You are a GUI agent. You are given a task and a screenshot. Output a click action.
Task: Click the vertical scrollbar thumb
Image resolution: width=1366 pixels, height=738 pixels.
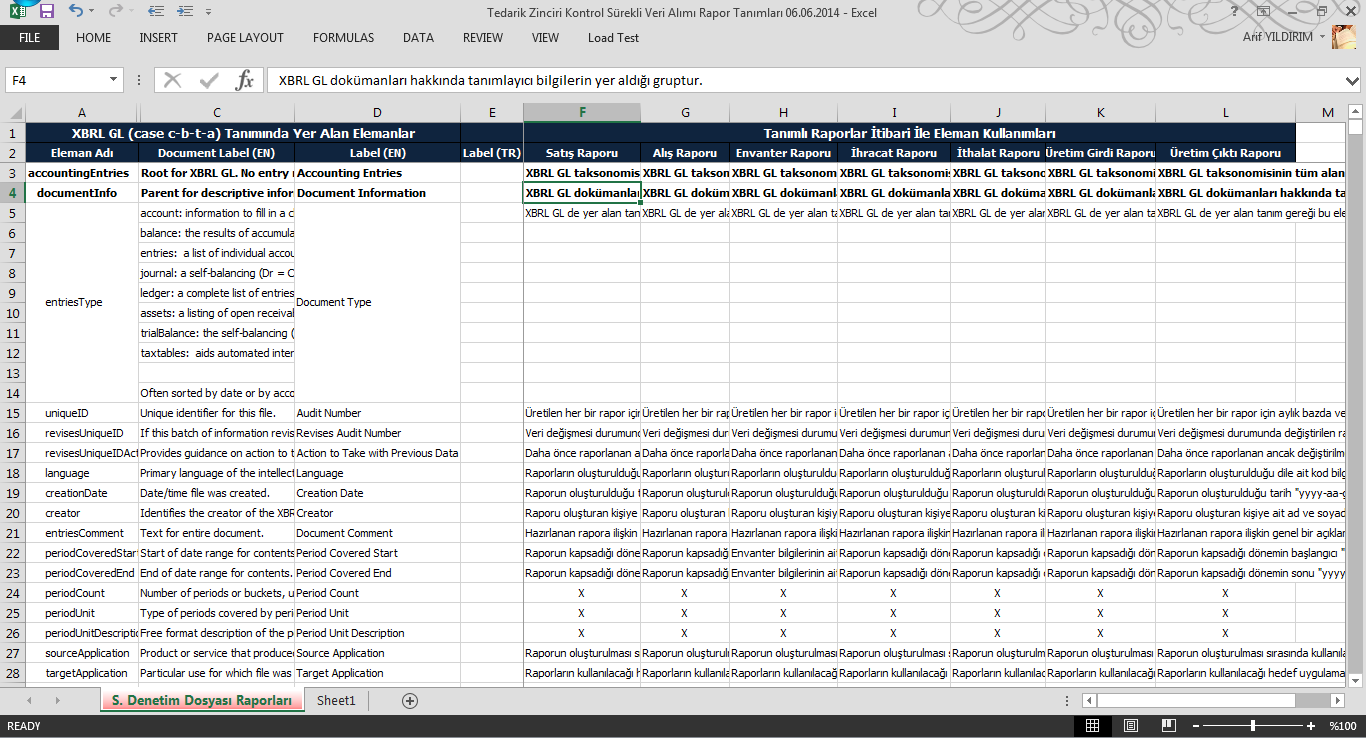[1356, 127]
